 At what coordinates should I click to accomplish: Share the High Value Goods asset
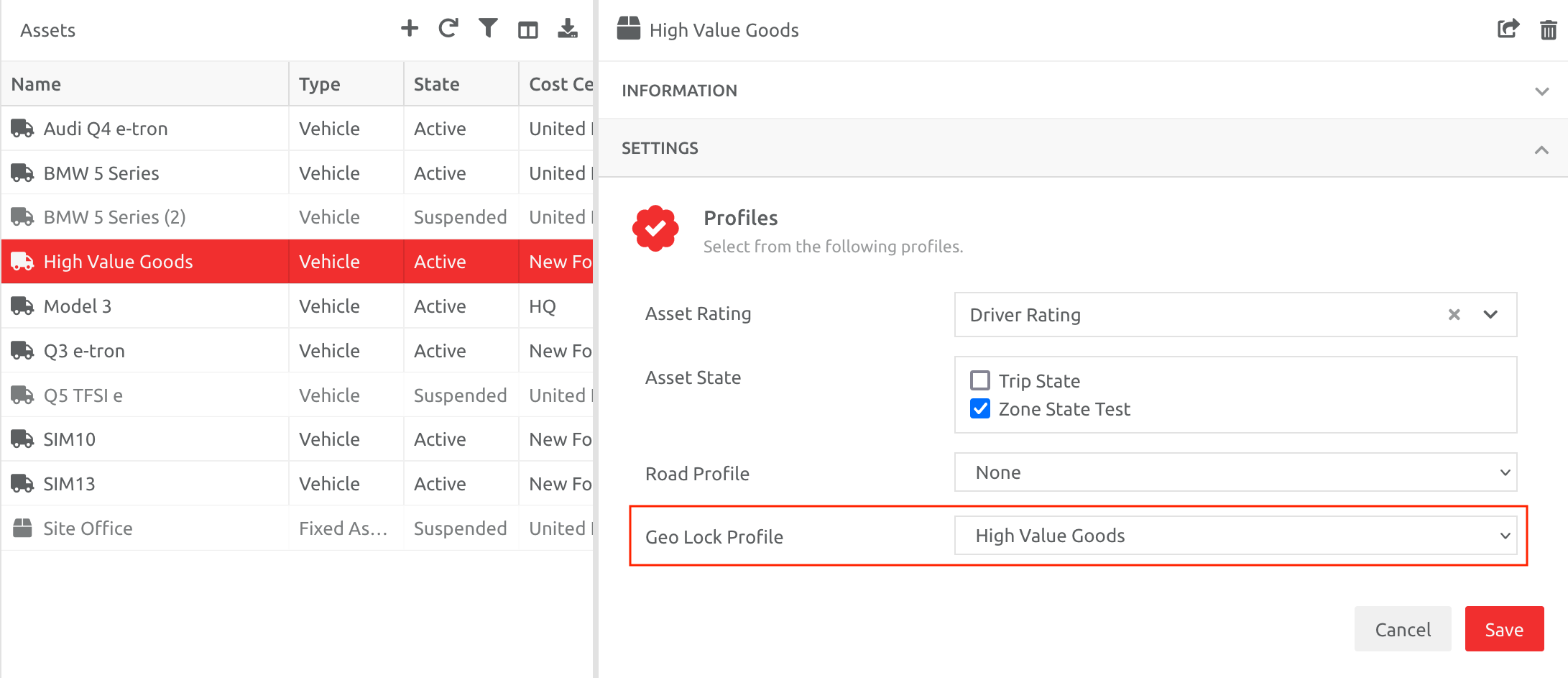coord(1508,29)
